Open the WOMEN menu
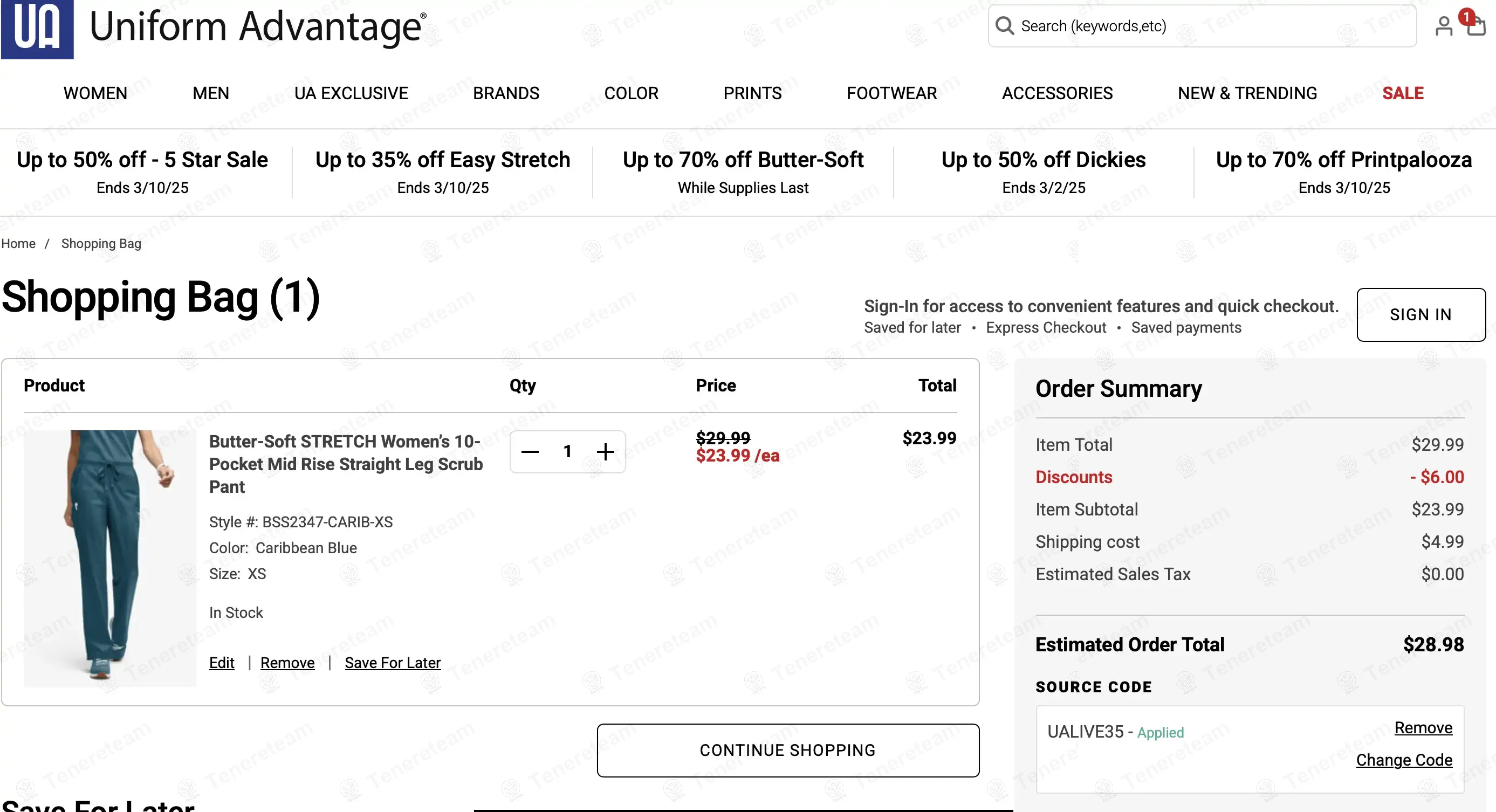 pos(95,93)
